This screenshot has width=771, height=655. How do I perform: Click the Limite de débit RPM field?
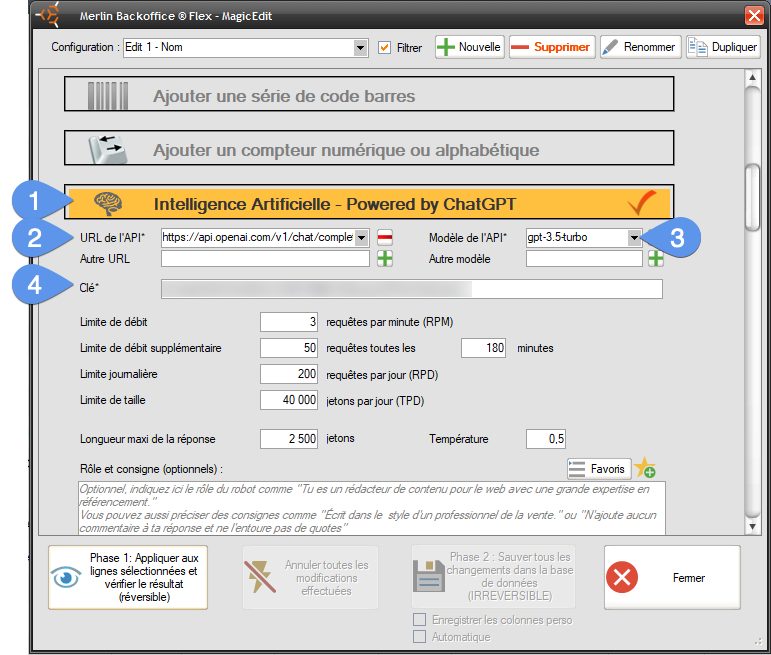(289, 322)
